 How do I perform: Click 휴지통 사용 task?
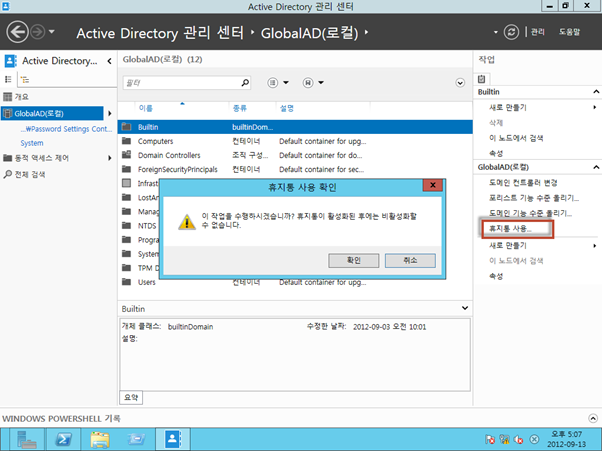click(x=510, y=229)
